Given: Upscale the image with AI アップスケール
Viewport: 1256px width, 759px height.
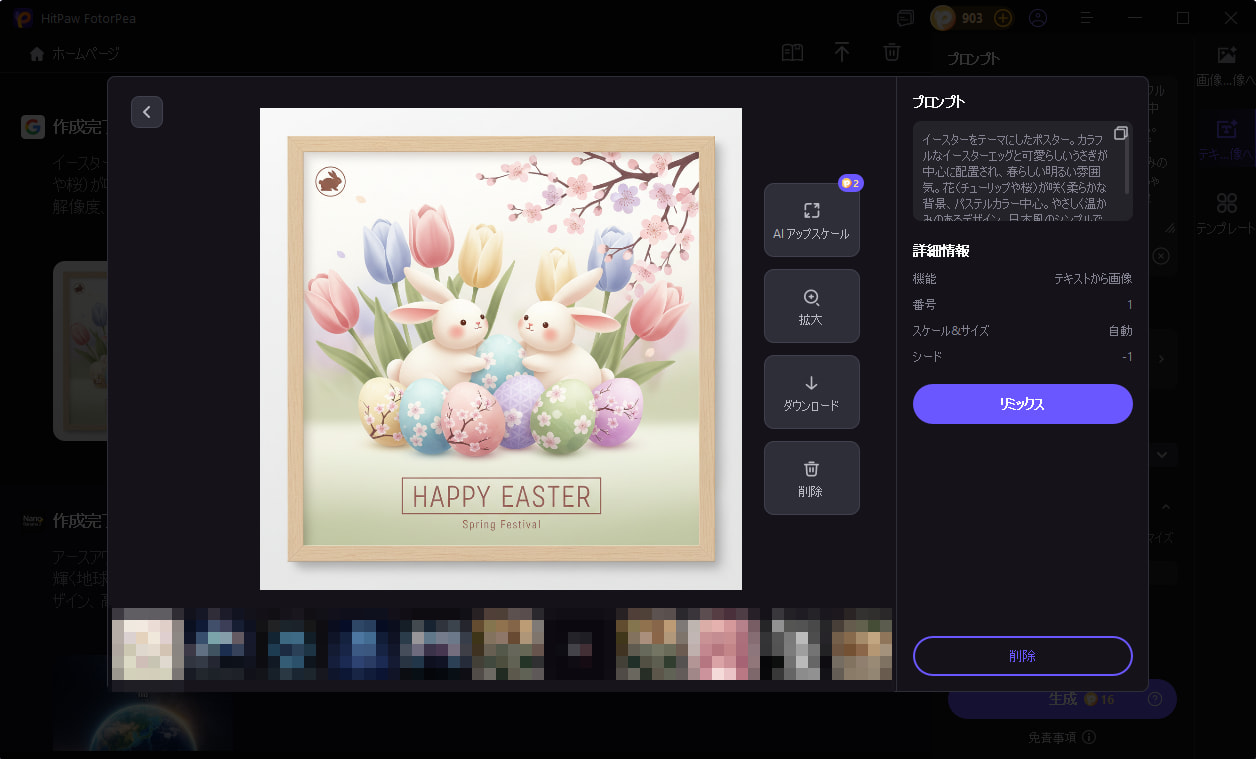Looking at the screenshot, I should pos(811,220).
